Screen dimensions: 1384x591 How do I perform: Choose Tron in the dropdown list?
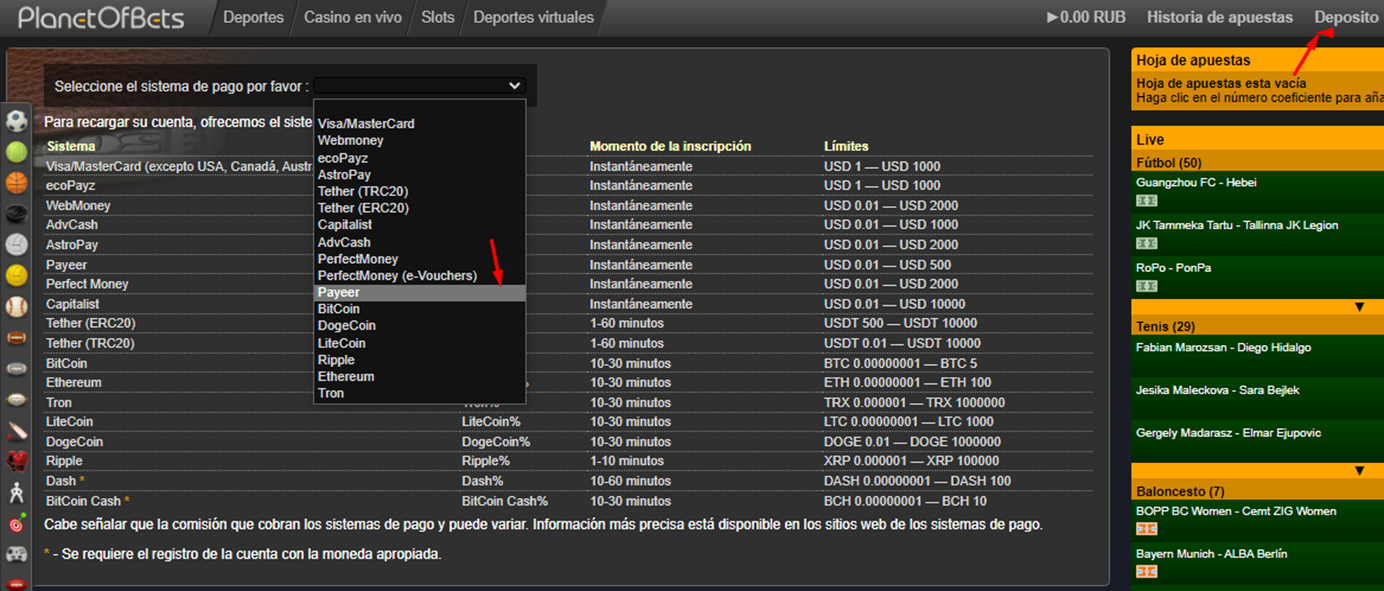tap(420, 393)
